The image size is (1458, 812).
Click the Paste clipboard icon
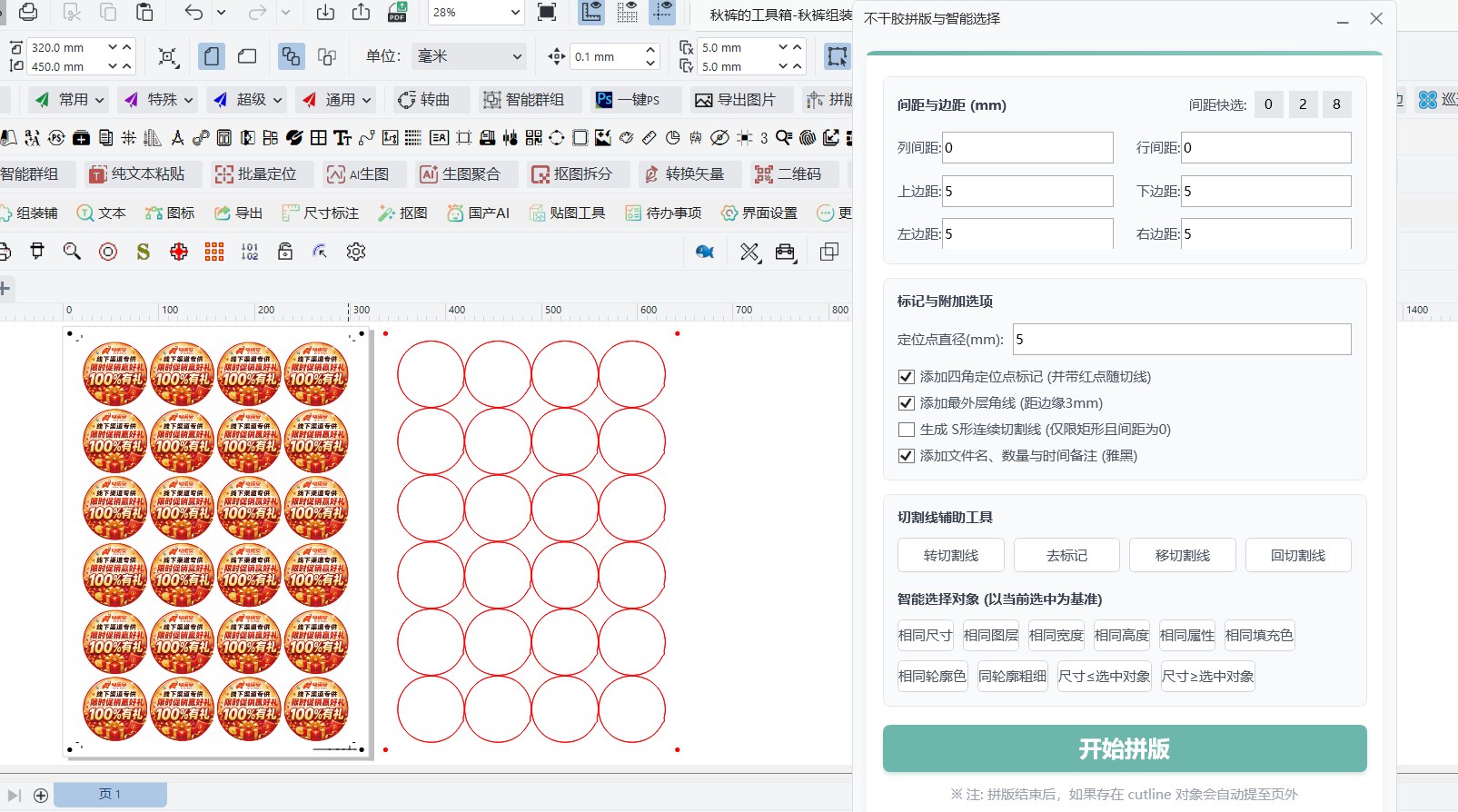(x=144, y=12)
